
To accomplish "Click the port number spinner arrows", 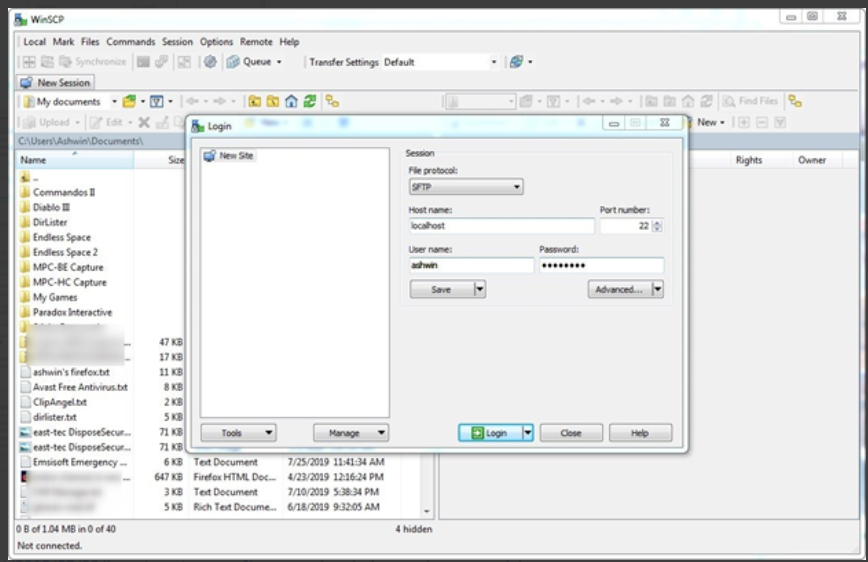I will pos(657,226).
